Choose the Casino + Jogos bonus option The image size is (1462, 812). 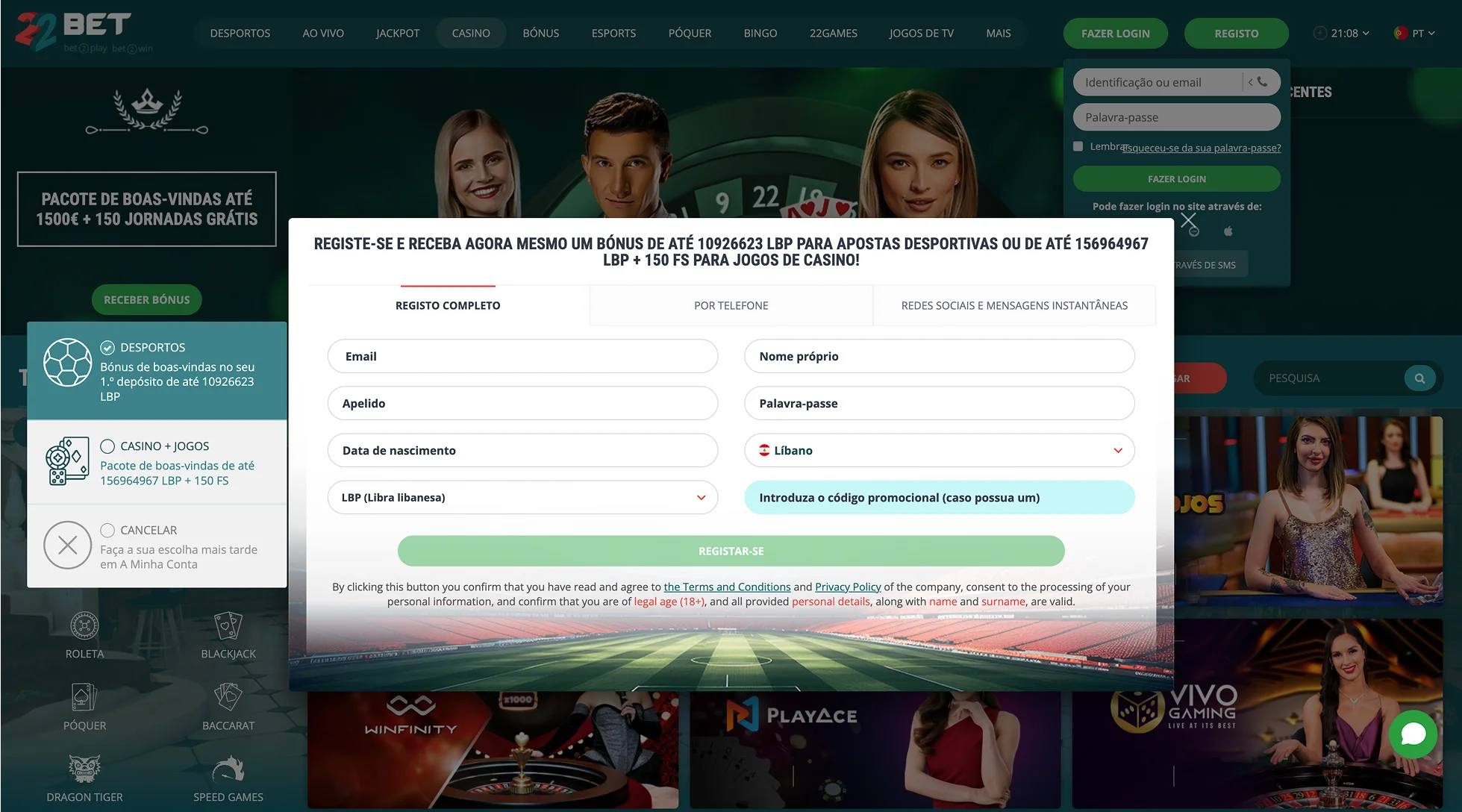pos(107,446)
